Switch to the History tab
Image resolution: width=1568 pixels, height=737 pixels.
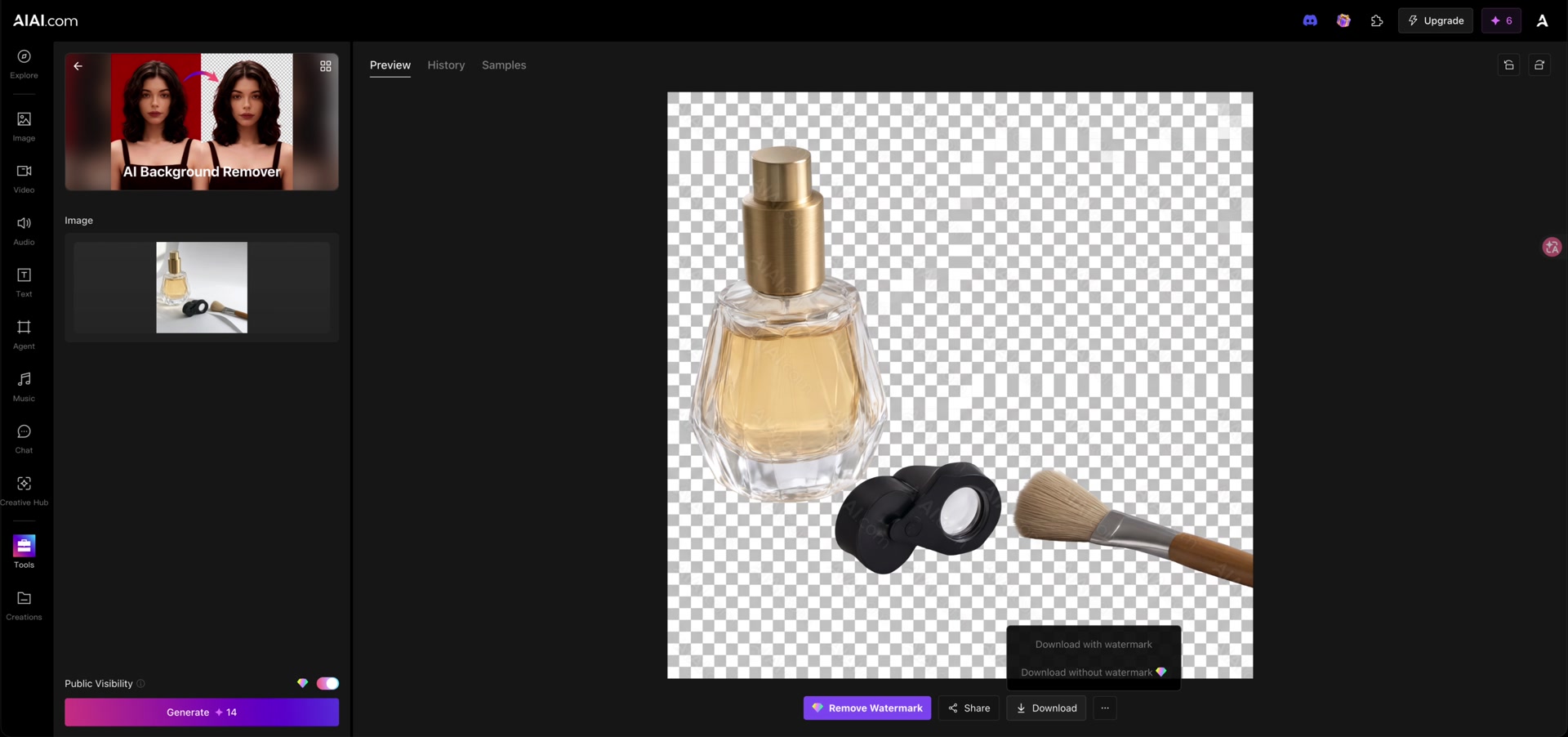click(x=446, y=65)
